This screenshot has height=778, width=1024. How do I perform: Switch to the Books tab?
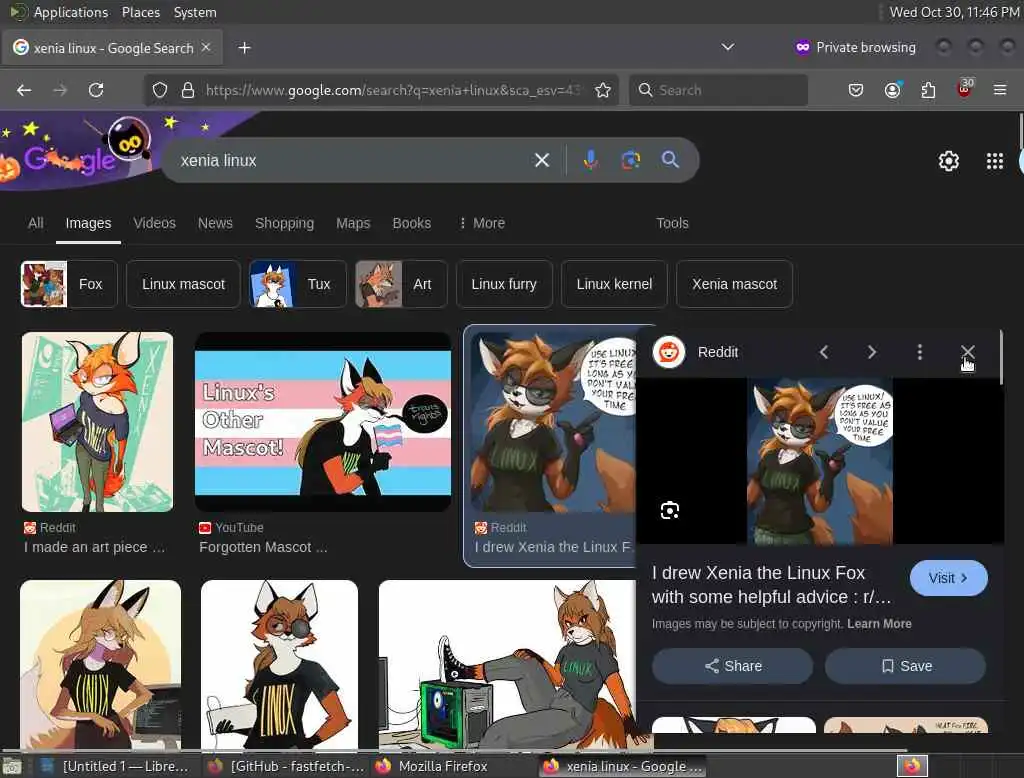click(x=411, y=223)
